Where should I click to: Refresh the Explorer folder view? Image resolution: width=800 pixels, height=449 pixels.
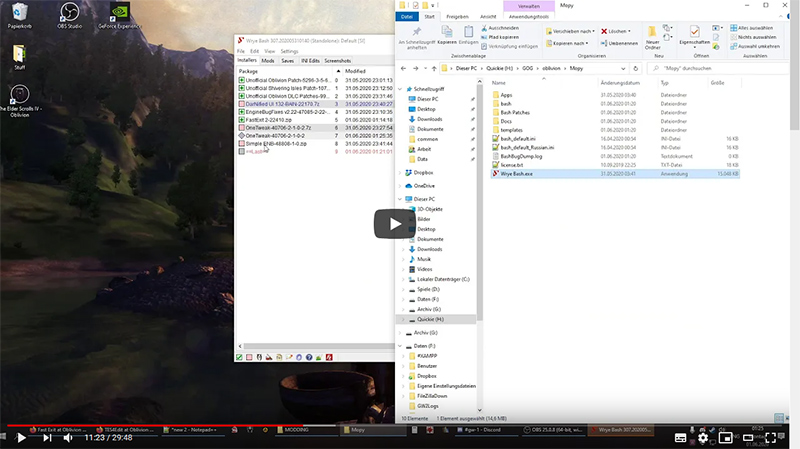(635, 68)
